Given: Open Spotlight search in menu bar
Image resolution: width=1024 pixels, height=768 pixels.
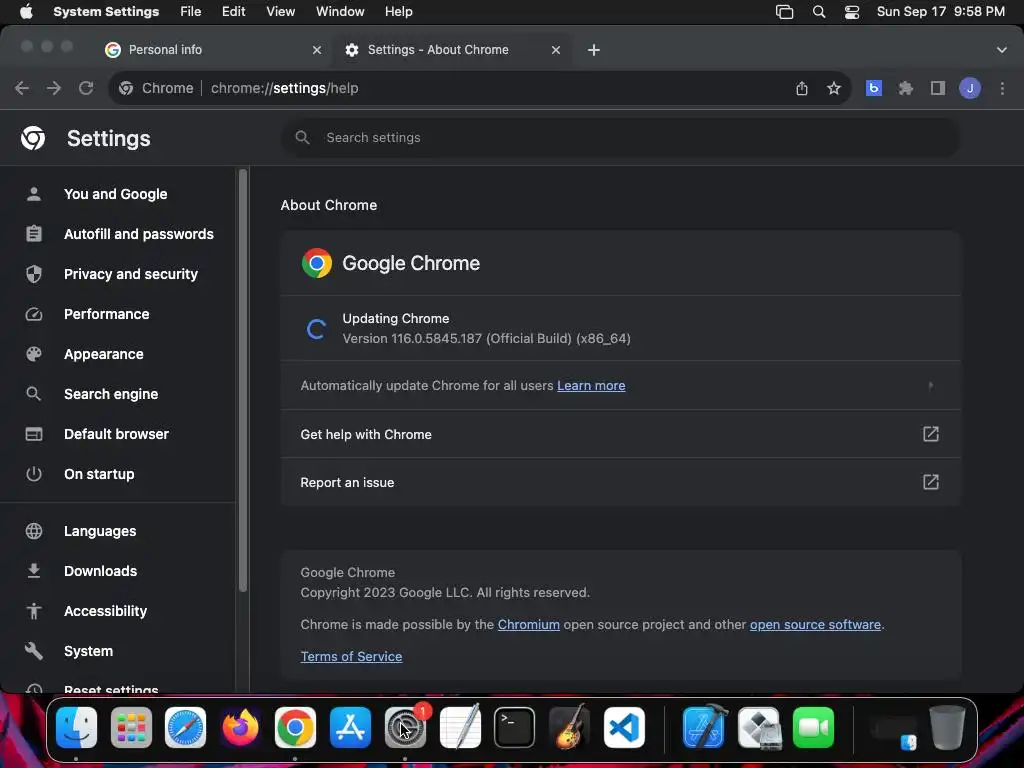Looking at the screenshot, I should pos(818,12).
